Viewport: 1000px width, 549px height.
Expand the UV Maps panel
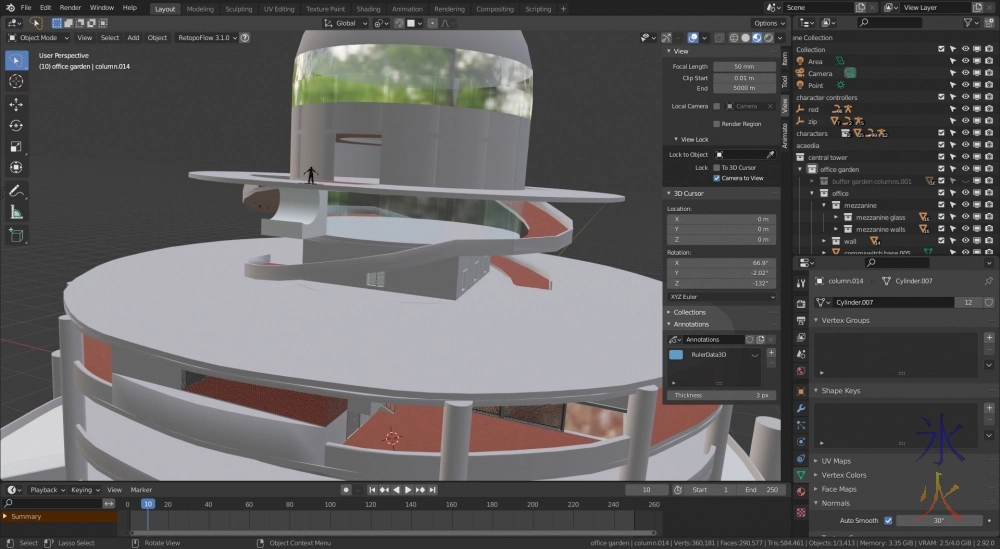click(836, 461)
